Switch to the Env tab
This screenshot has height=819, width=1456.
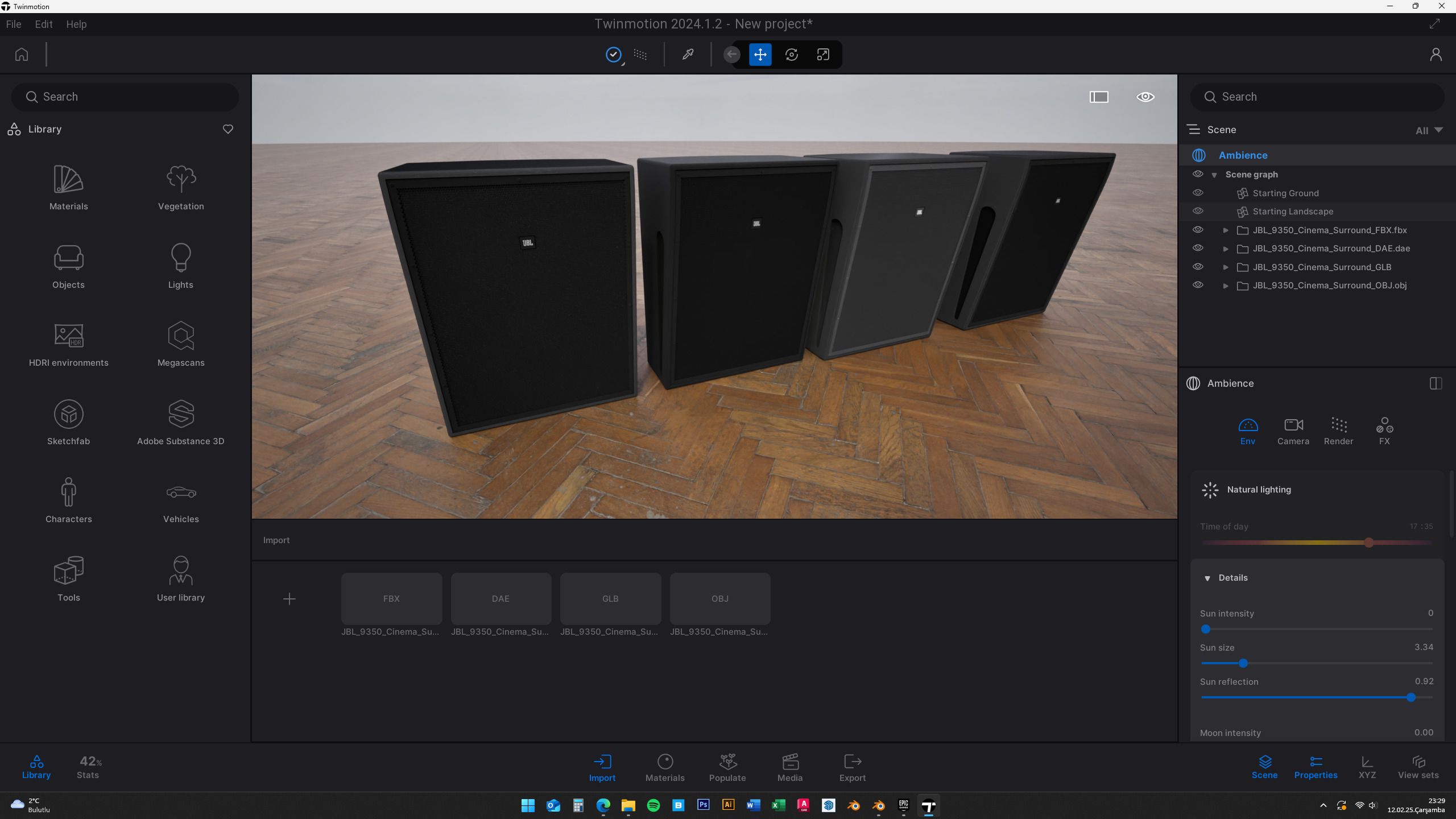click(x=1248, y=431)
